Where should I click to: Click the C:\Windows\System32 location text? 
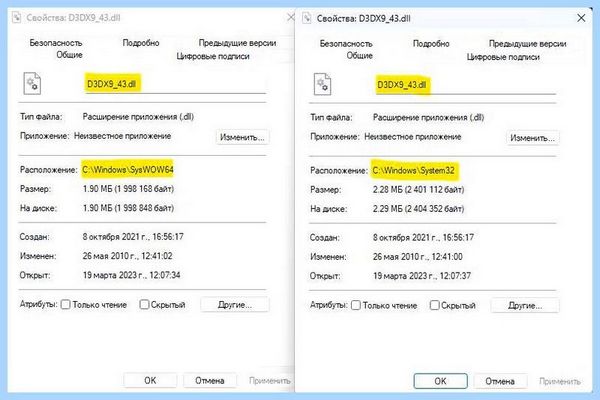coord(414,170)
